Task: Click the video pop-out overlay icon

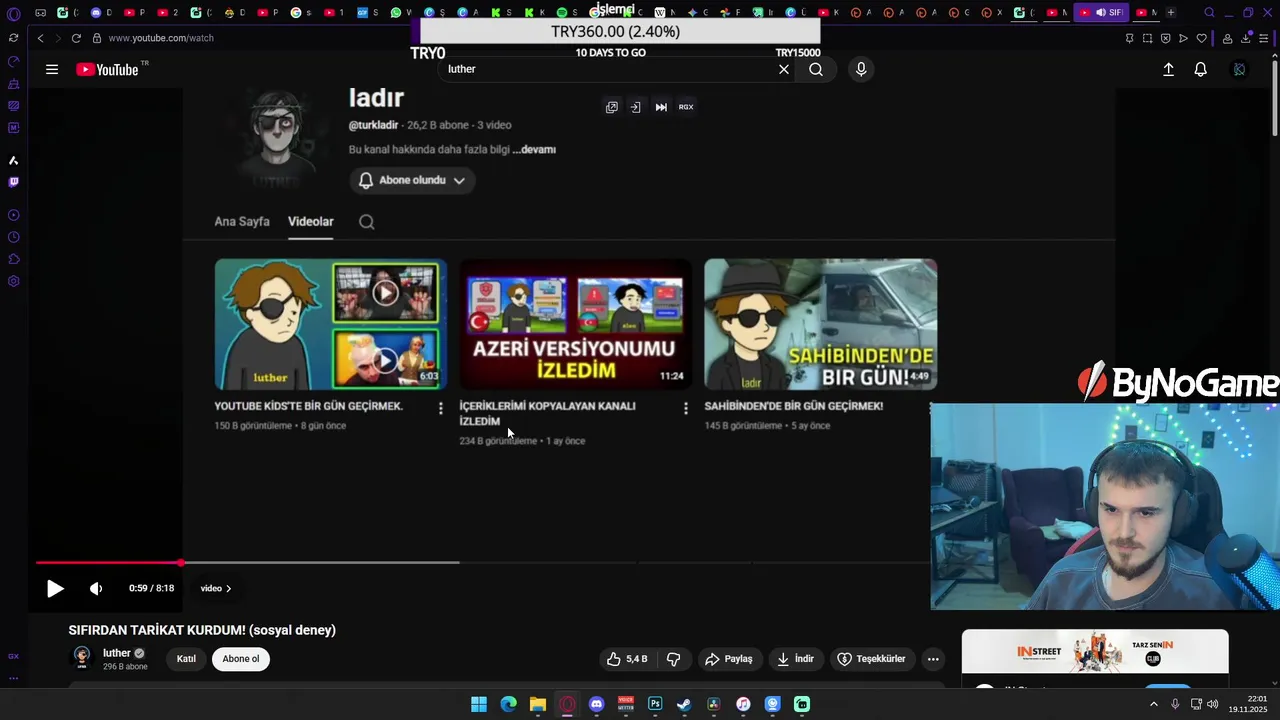Action: tap(612, 107)
